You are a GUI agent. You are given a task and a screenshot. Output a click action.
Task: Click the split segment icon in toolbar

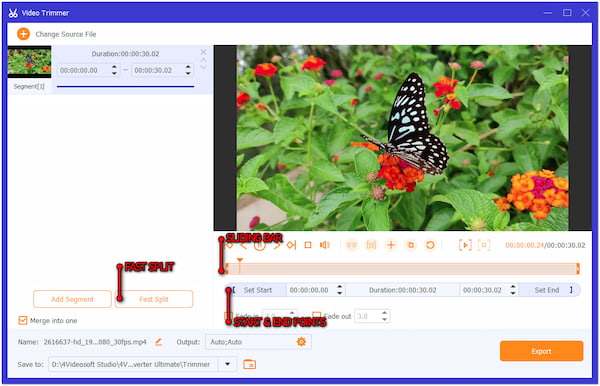click(351, 245)
